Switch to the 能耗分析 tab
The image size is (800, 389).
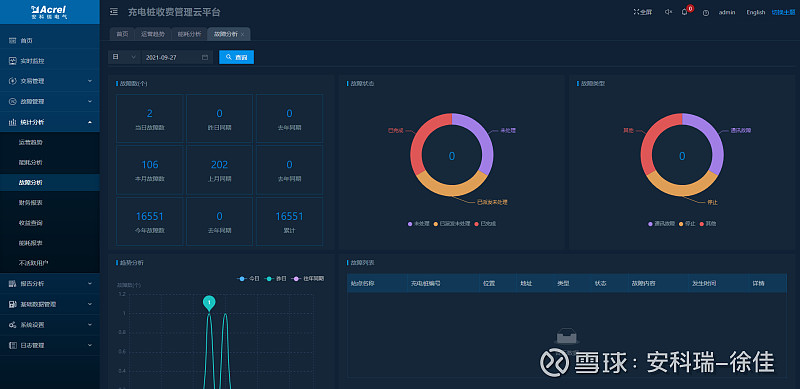click(189, 34)
